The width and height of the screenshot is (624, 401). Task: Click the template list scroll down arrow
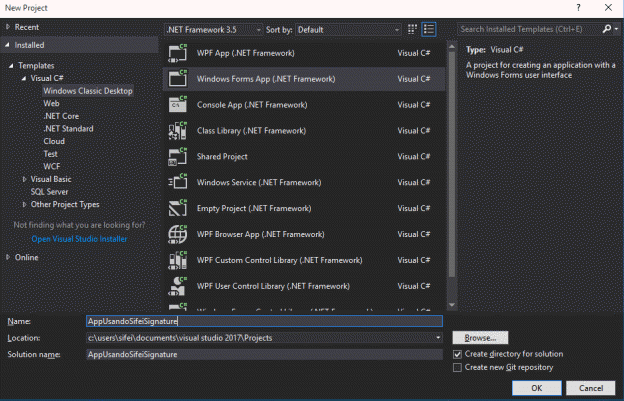452,305
